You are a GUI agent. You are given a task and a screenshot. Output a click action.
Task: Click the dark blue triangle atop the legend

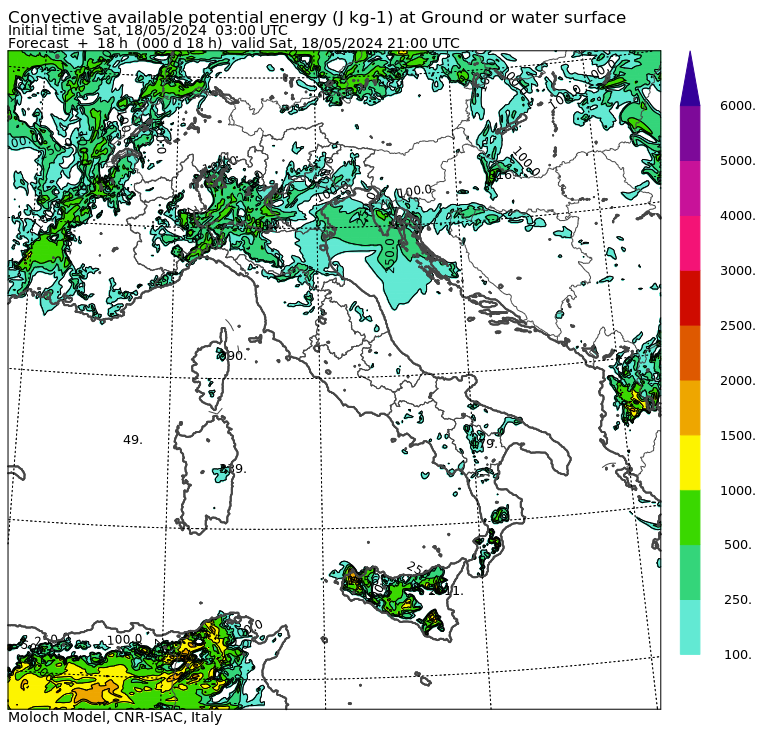click(690, 82)
